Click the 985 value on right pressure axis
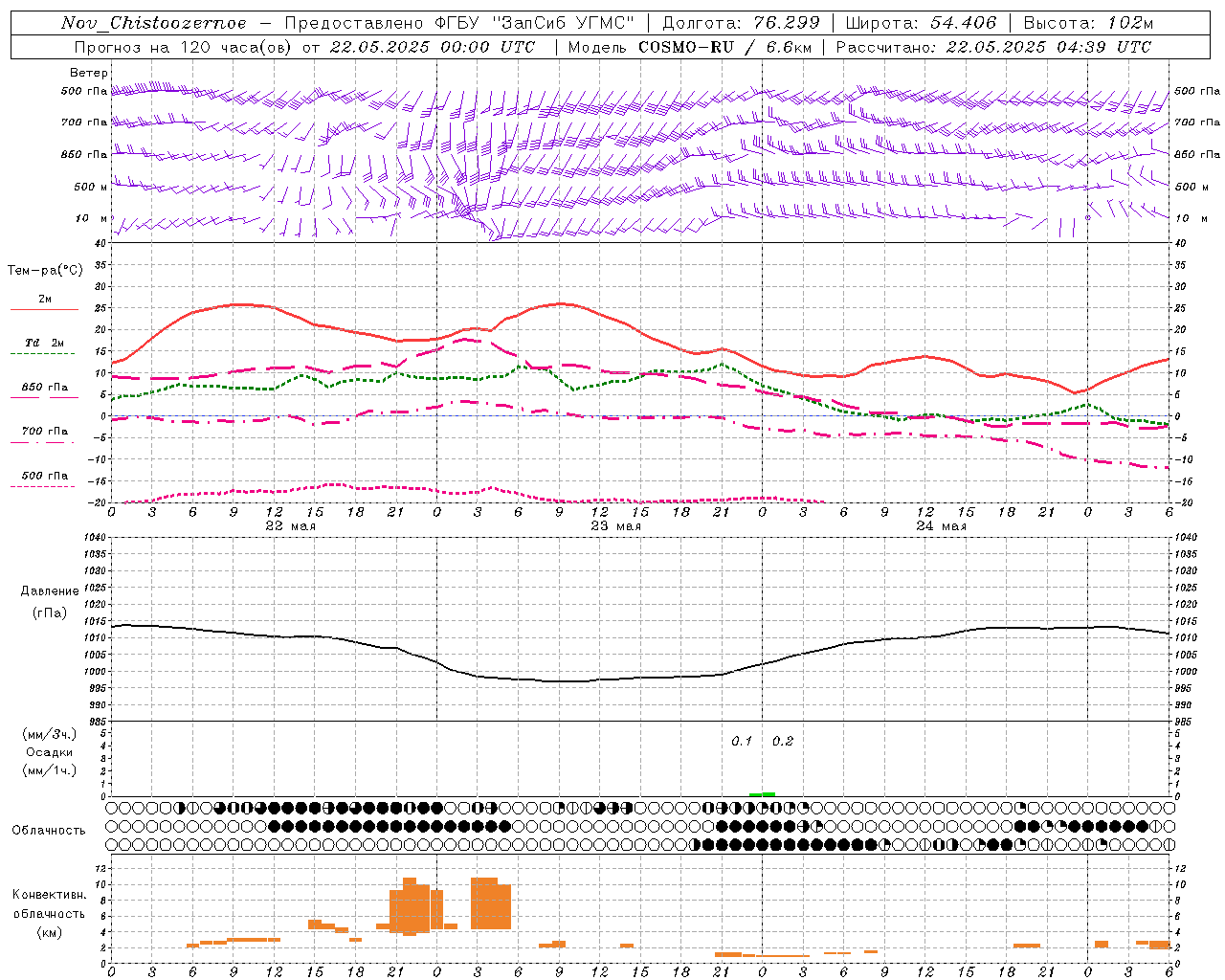This screenshot has width=1225, height=980. tap(1185, 722)
